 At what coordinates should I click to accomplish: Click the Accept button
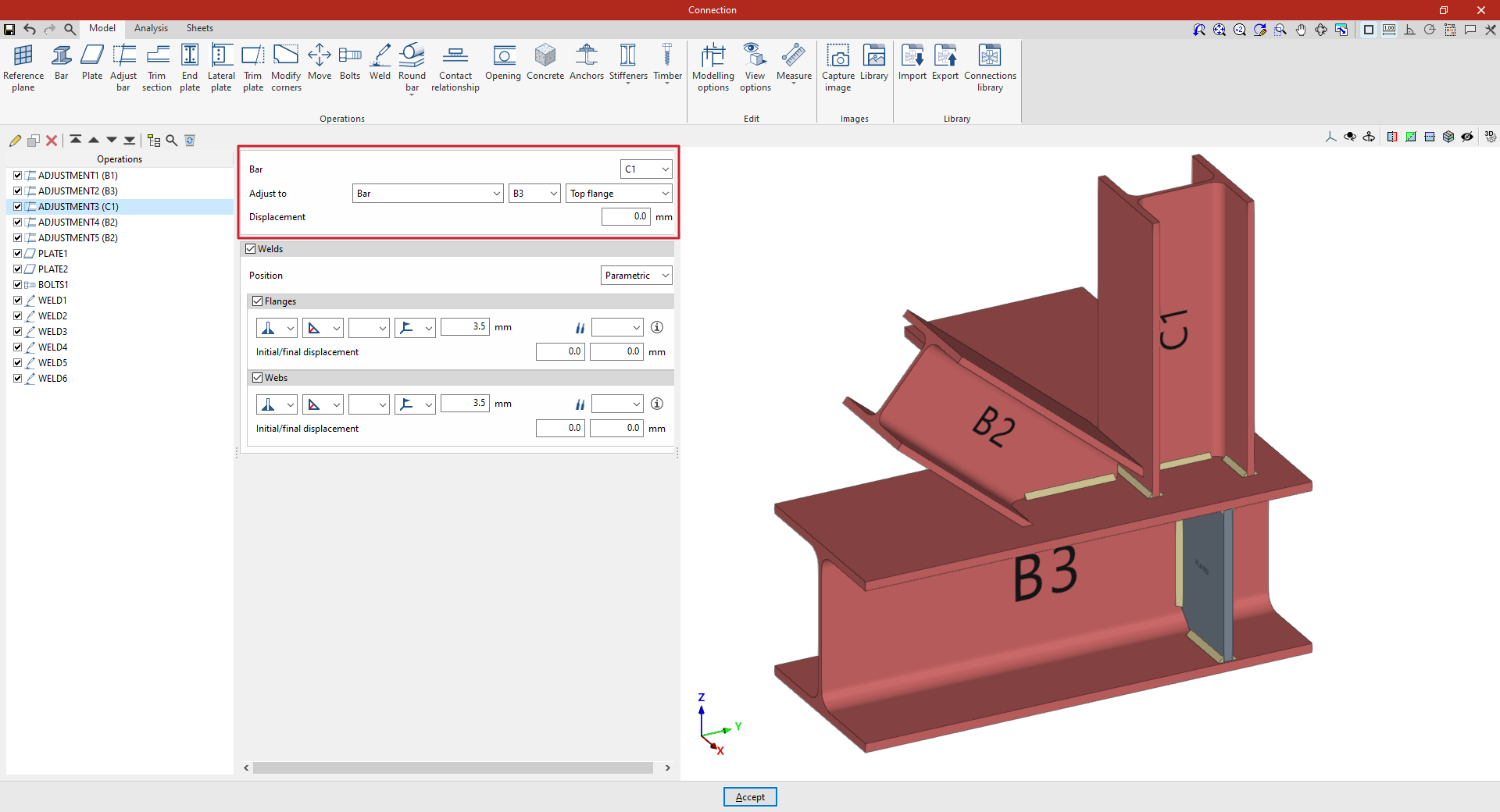tap(750, 797)
